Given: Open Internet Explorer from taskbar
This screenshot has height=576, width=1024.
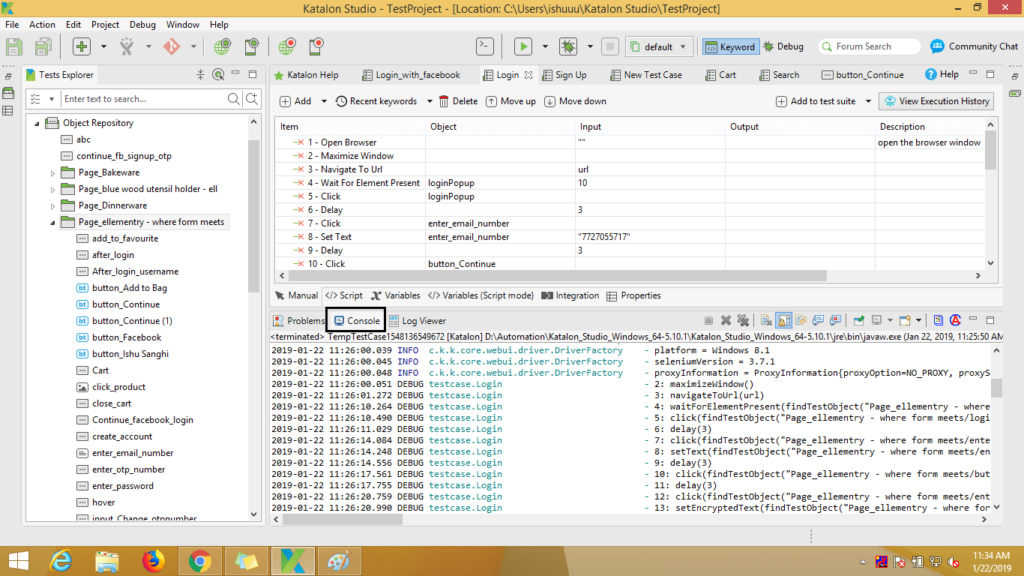Looking at the screenshot, I should pyautogui.click(x=61, y=560).
